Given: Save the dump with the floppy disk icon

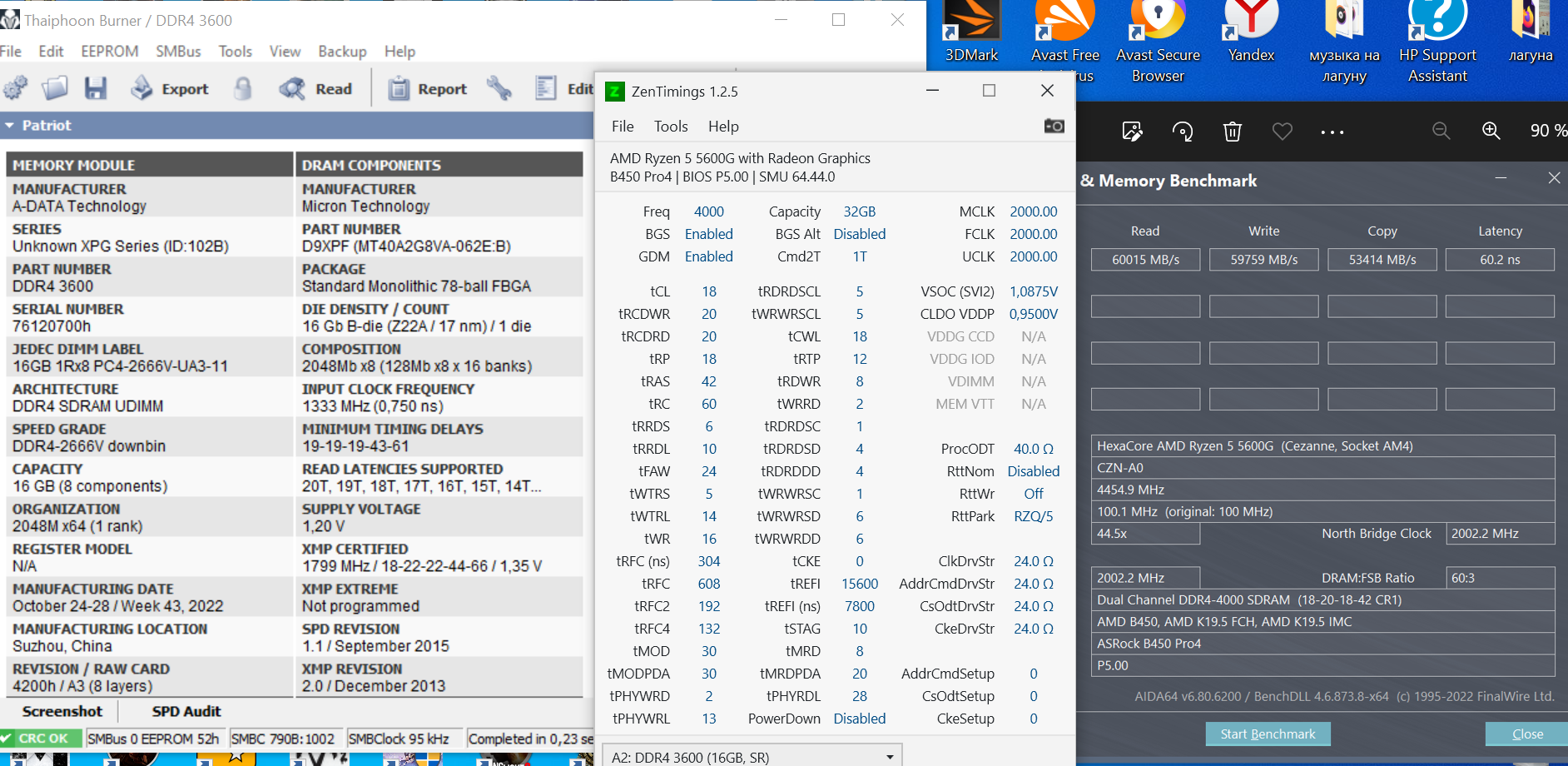Looking at the screenshot, I should pyautogui.click(x=96, y=88).
